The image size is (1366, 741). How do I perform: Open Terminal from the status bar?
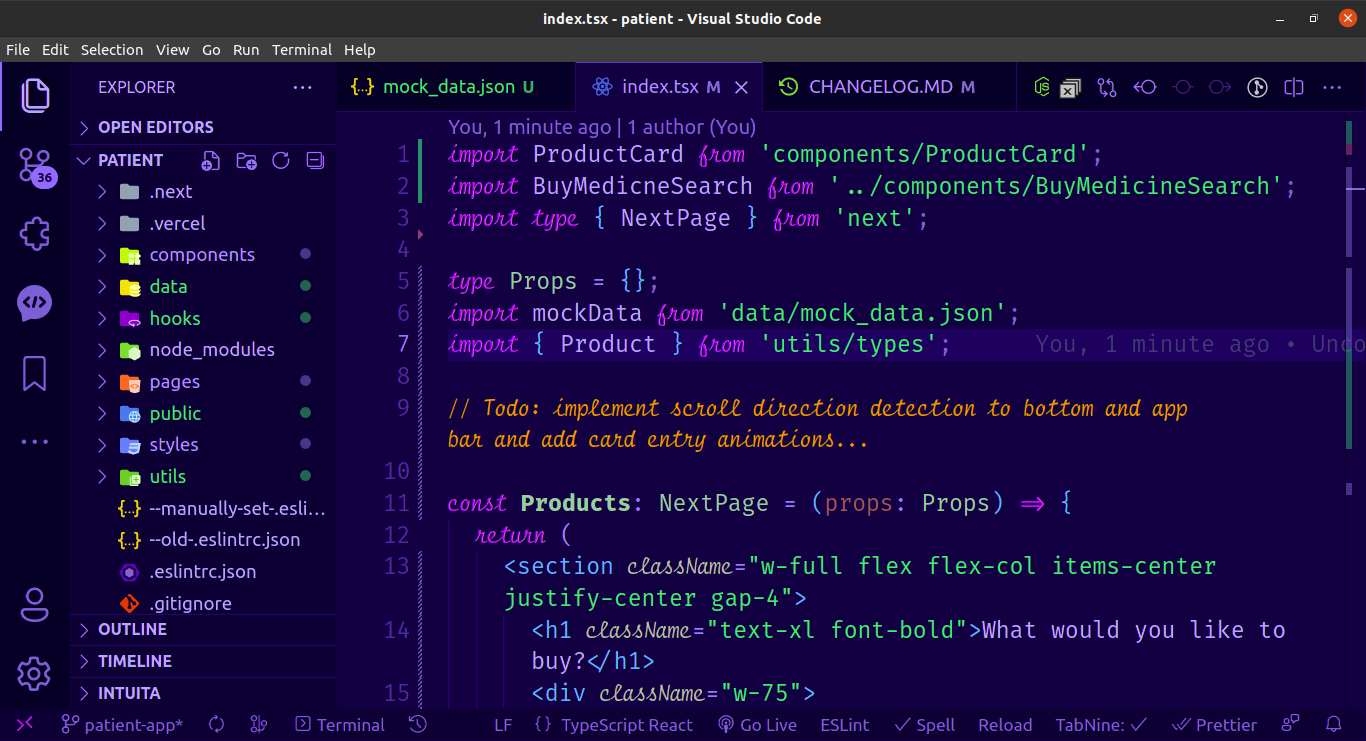tap(338, 725)
